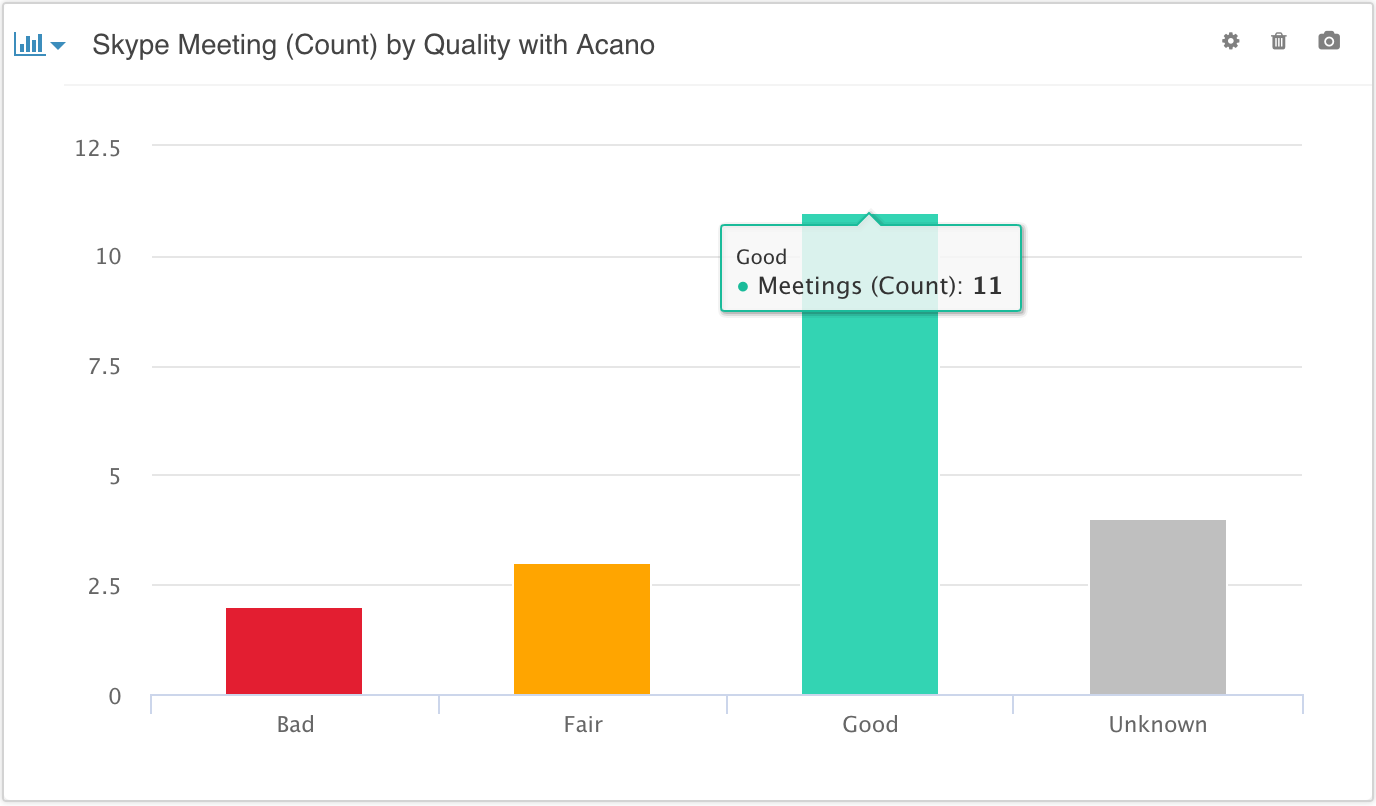Click the bar chart type icon

point(30,44)
